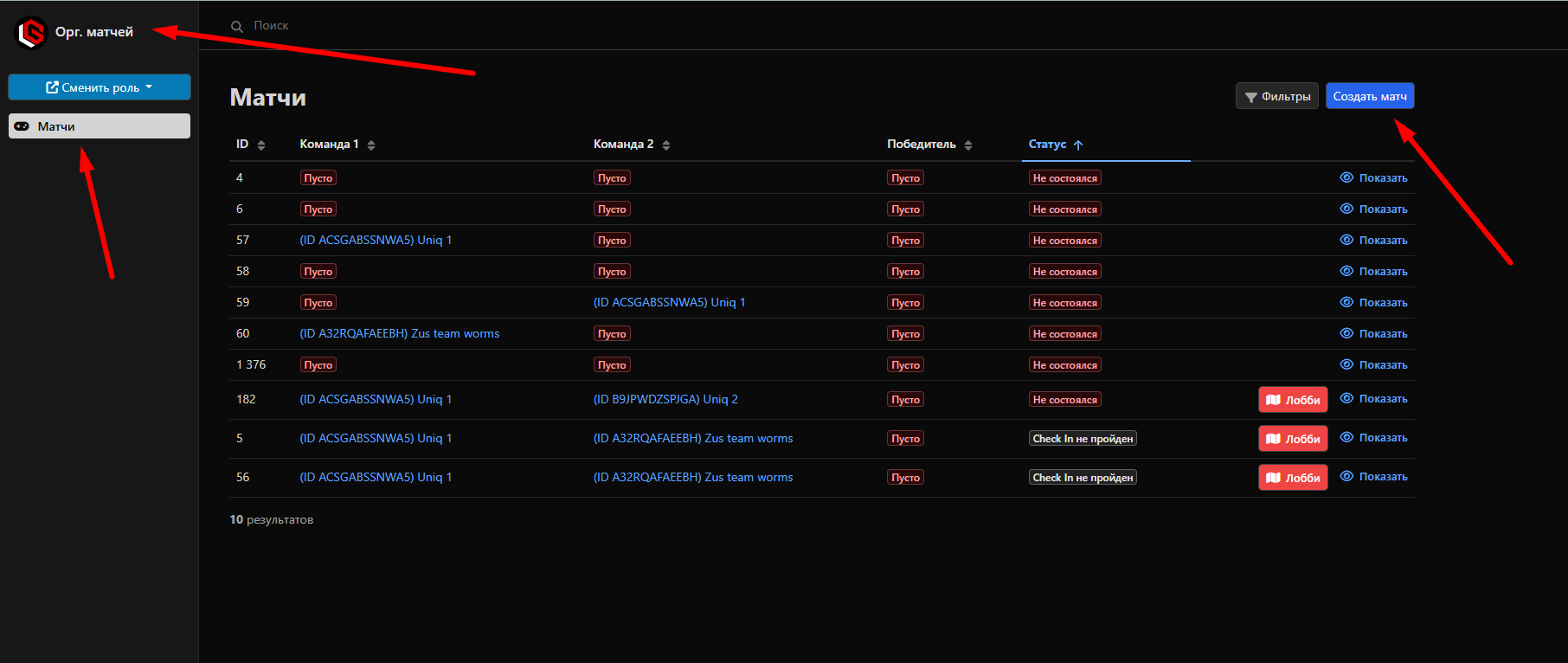Open the Сменить роль dropdown
Viewport: 1568px width, 663px height.
[100, 87]
